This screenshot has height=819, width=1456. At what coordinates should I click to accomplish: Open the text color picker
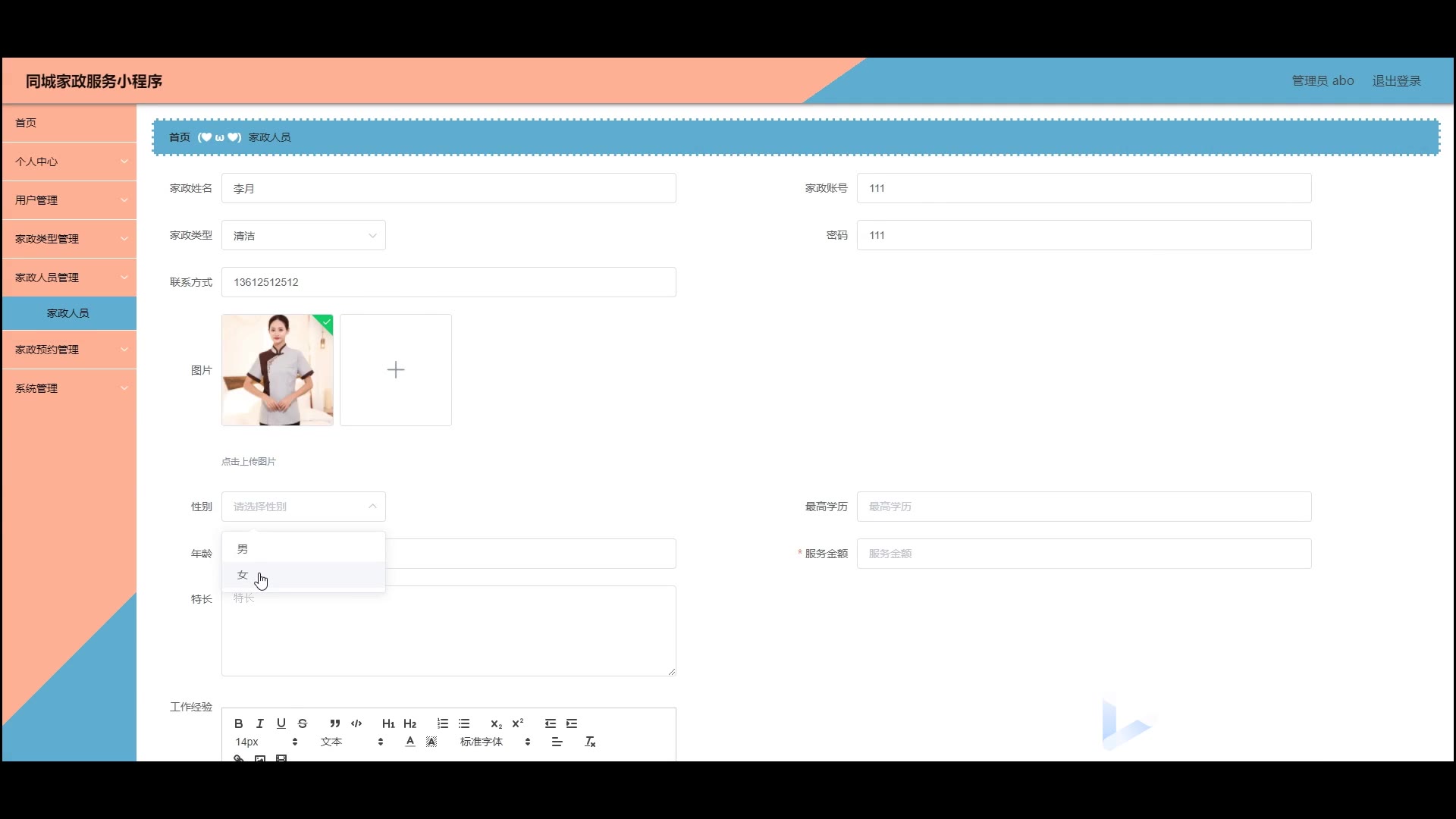tap(410, 742)
